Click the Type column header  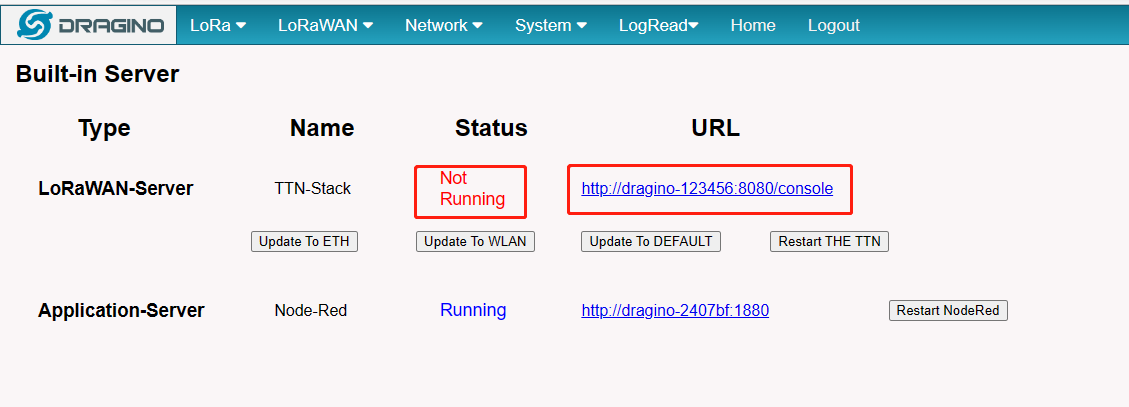pos(104,128)
